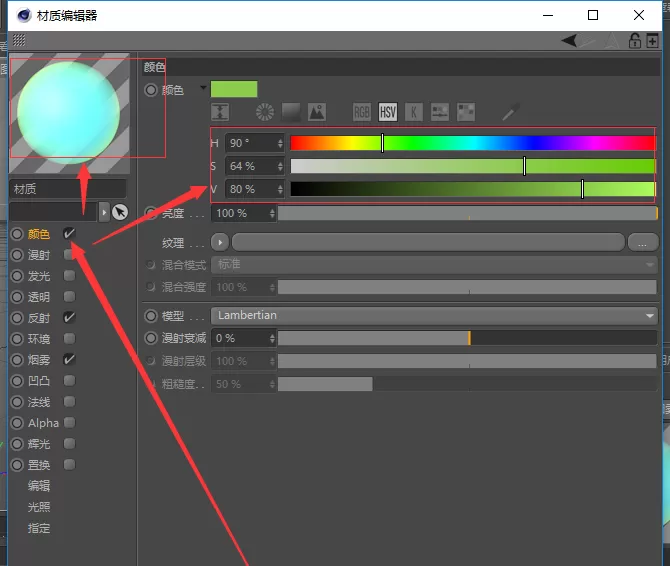
Task: Click the V value slider
Action: 473,189
